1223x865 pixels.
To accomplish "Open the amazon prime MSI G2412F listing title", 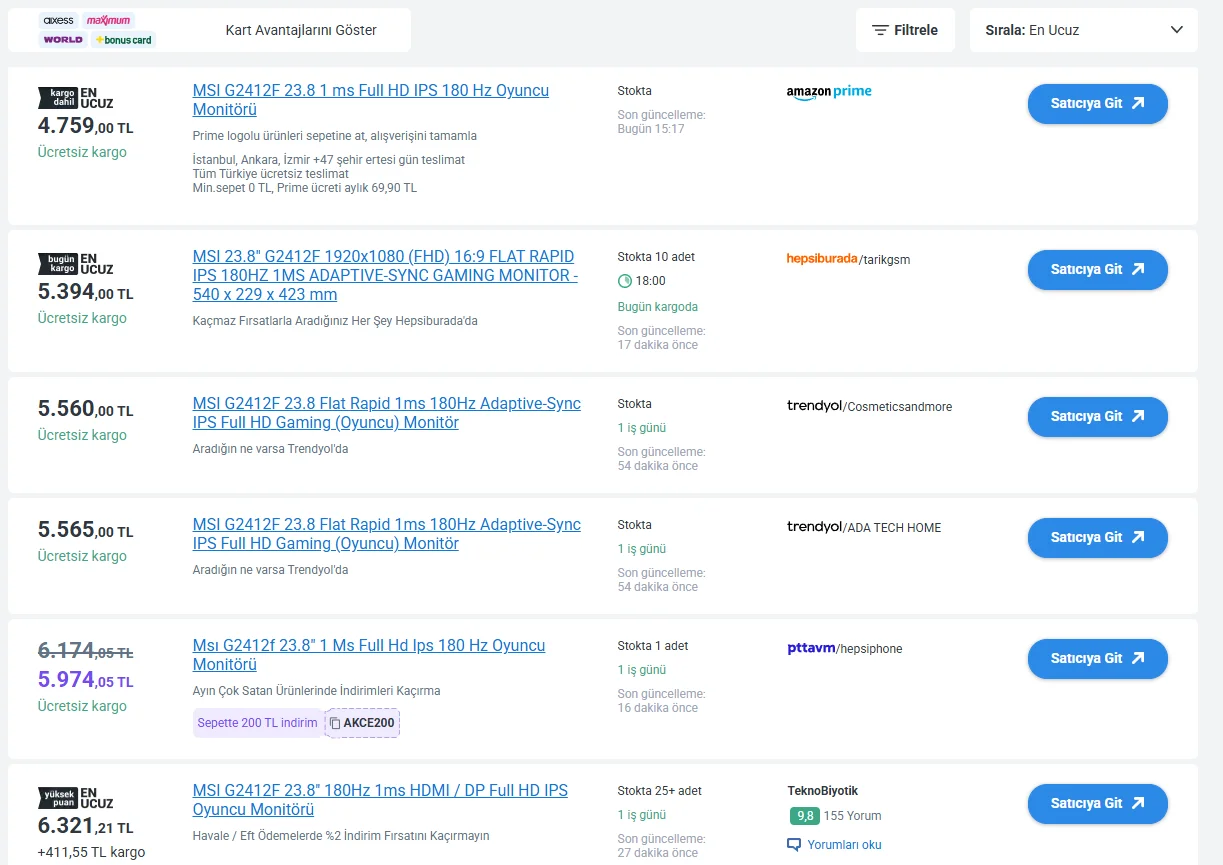I will click(371, 100).
